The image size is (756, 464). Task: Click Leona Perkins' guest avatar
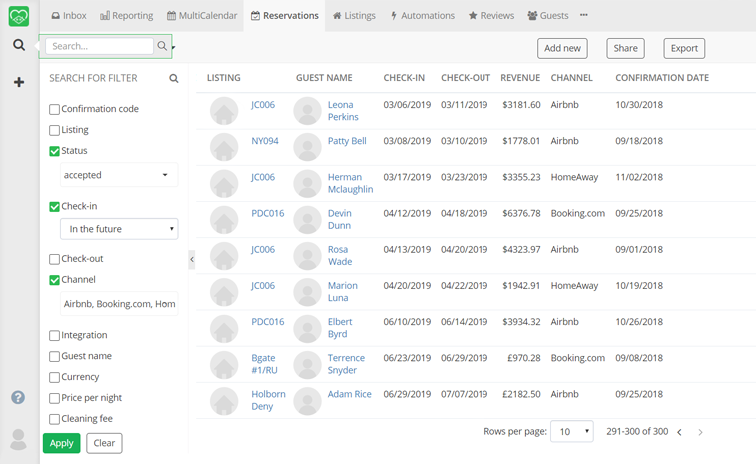[308, 111]
